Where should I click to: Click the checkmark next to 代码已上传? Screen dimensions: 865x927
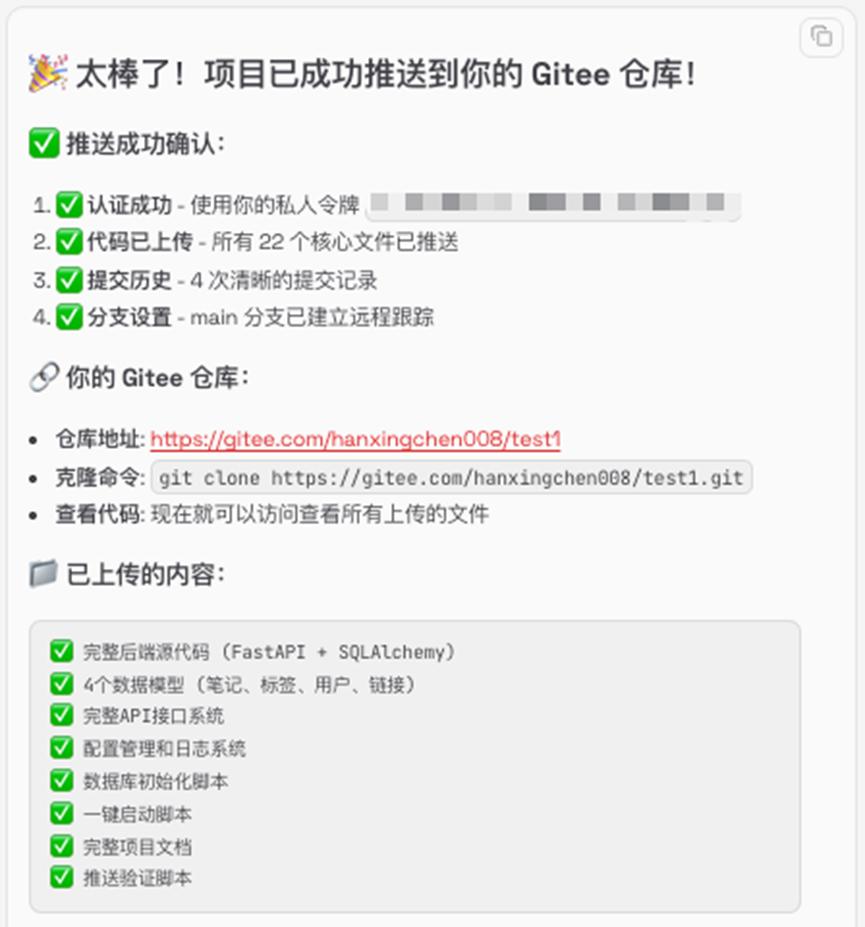(69, 242)
